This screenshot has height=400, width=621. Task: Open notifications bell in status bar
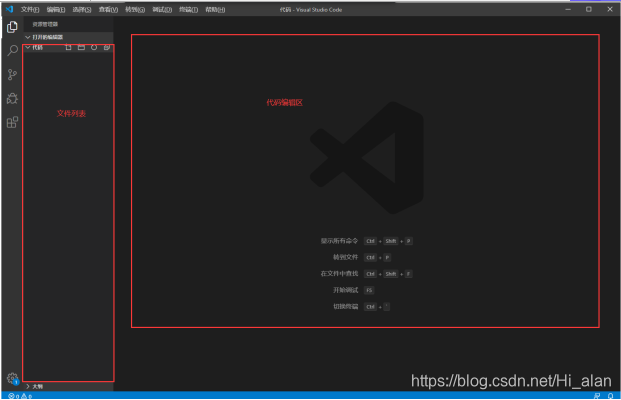point(611,396)
